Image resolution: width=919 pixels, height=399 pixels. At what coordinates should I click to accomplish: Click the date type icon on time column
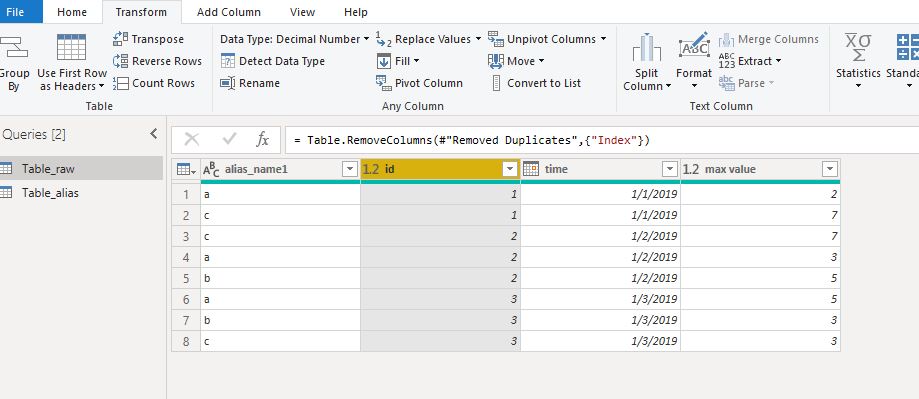531,169
